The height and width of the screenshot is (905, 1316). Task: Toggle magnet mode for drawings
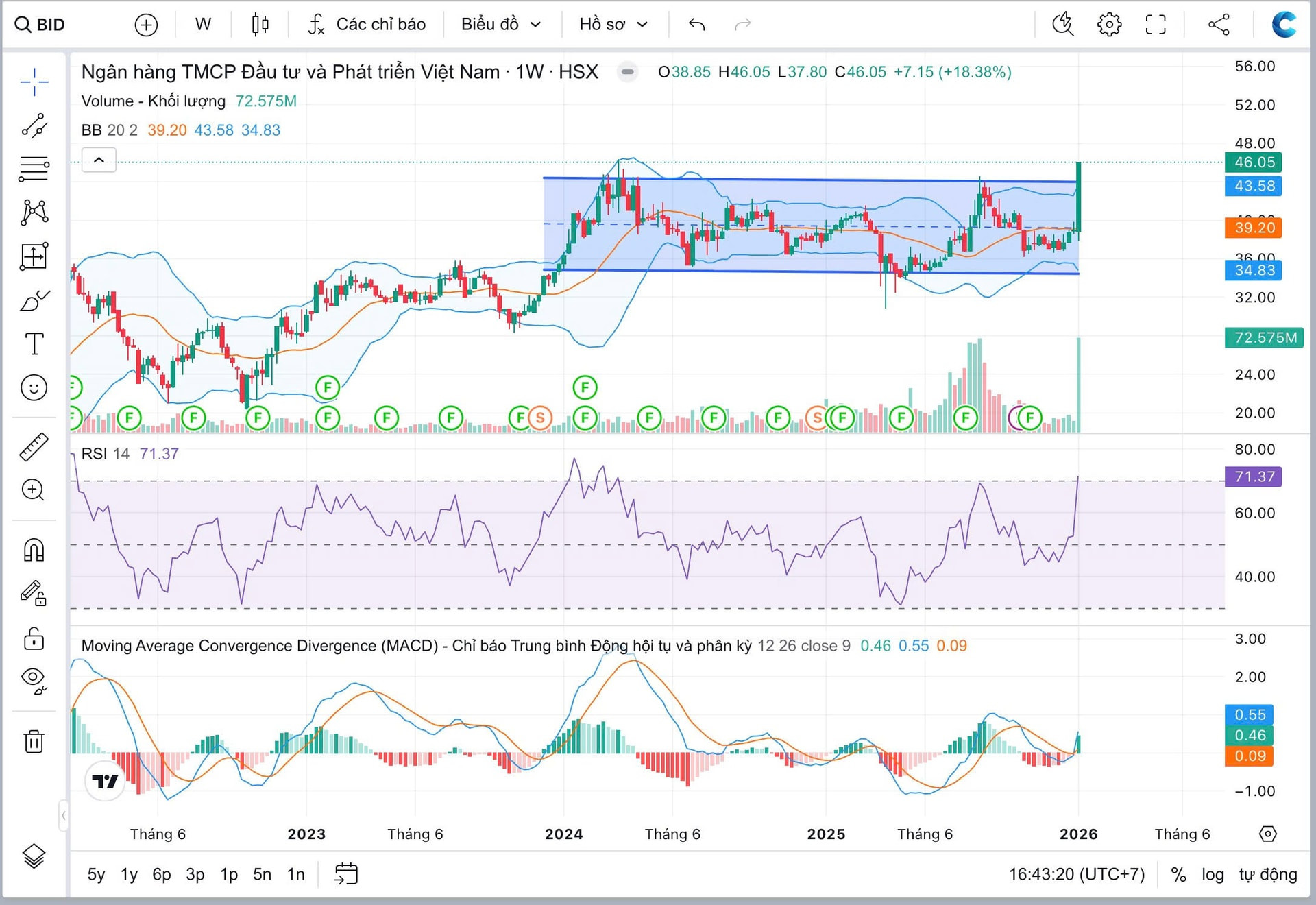[34, 550]
